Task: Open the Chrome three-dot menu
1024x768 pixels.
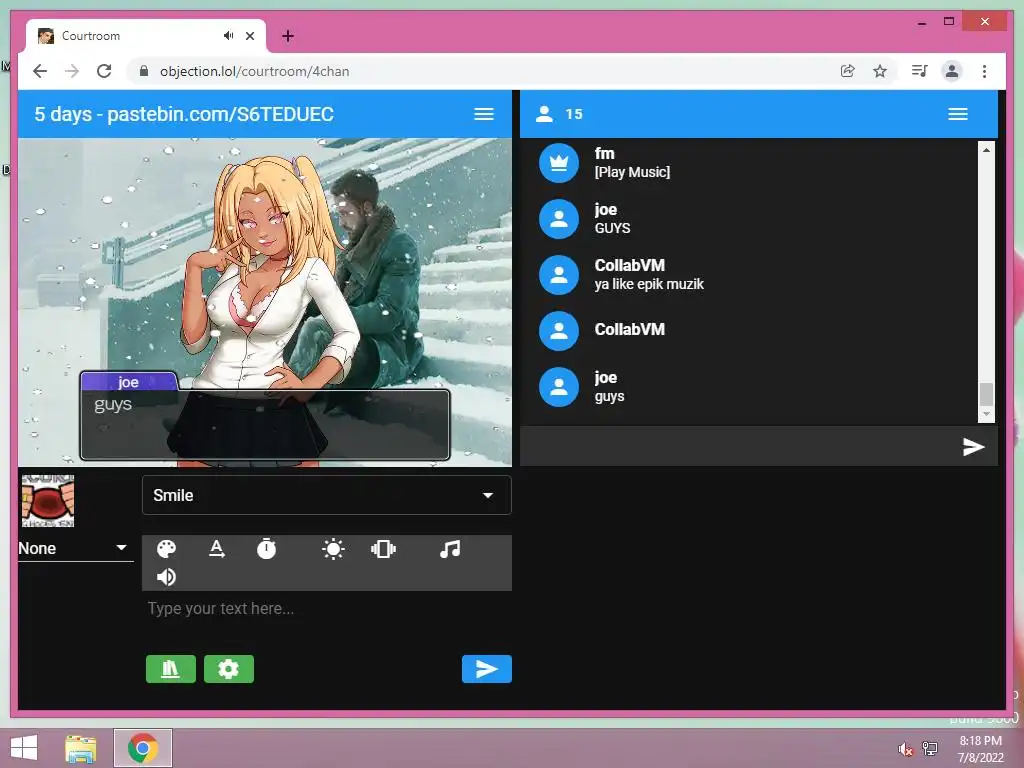Action: tap(984, 71)
